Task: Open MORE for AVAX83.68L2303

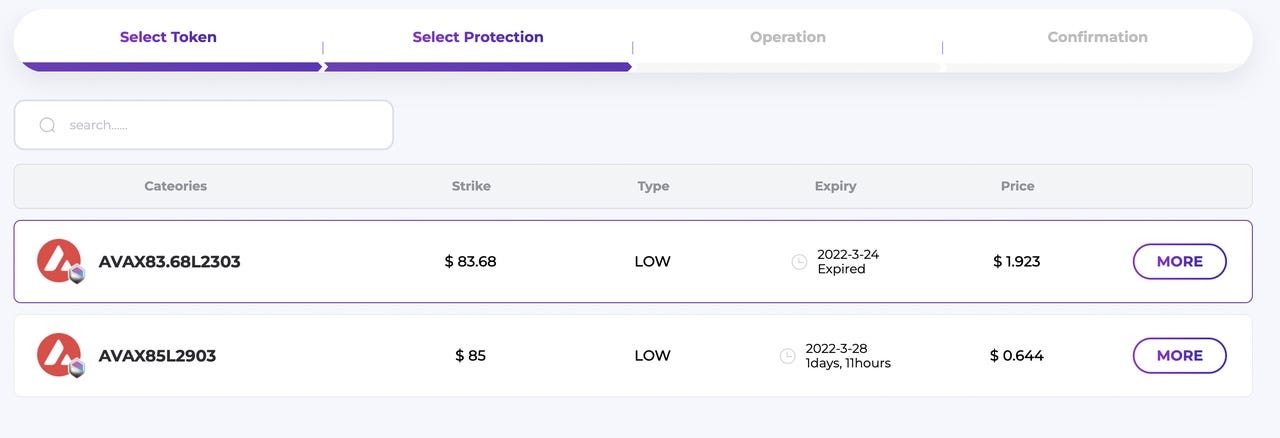Action: click(1179, 261)
